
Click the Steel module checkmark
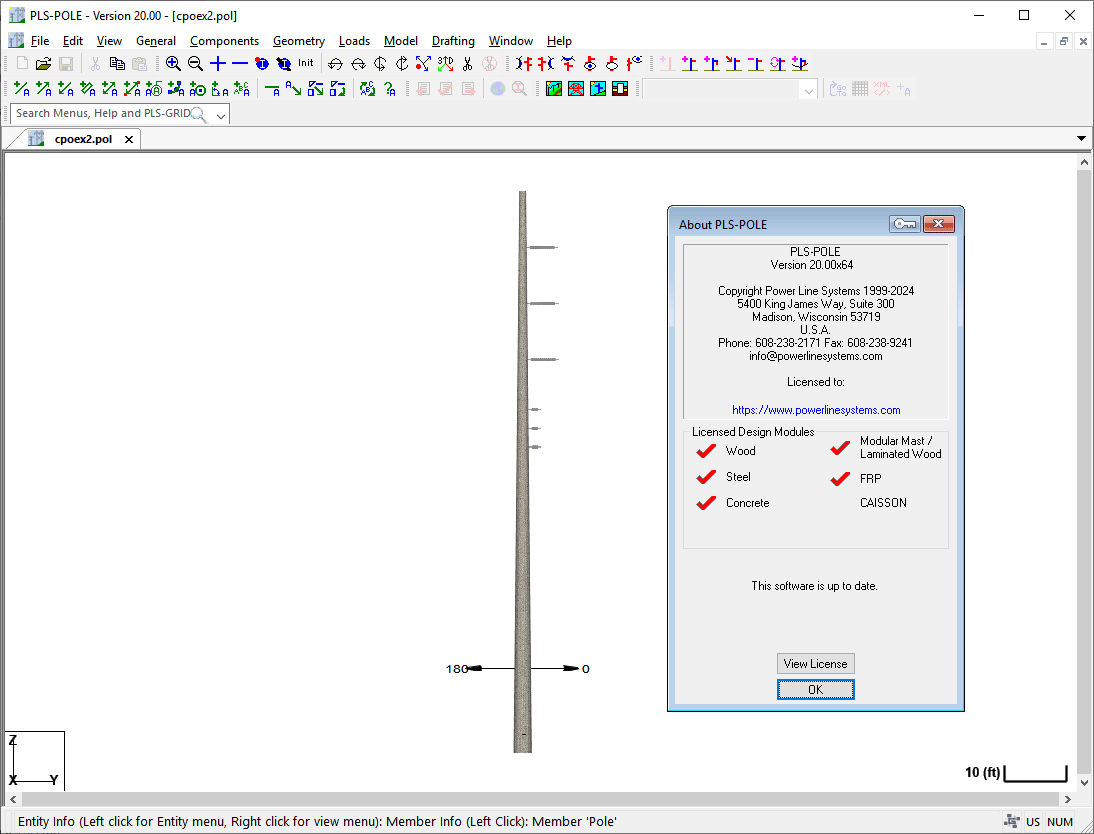click(x=706, y=477)
